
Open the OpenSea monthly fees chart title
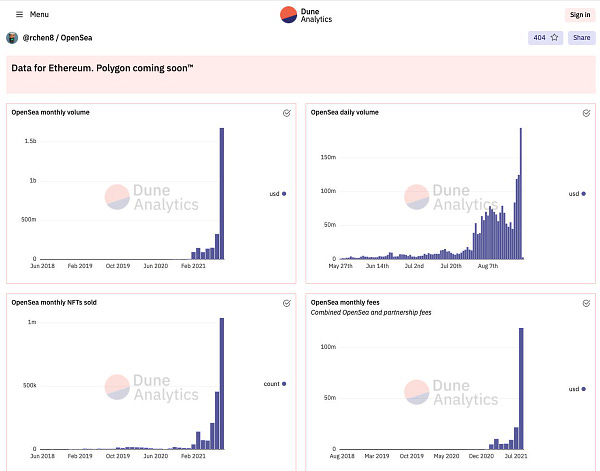(345, 303)
